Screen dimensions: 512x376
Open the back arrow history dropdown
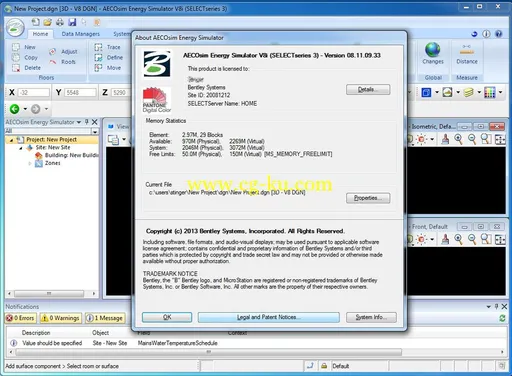coord(25,109)
